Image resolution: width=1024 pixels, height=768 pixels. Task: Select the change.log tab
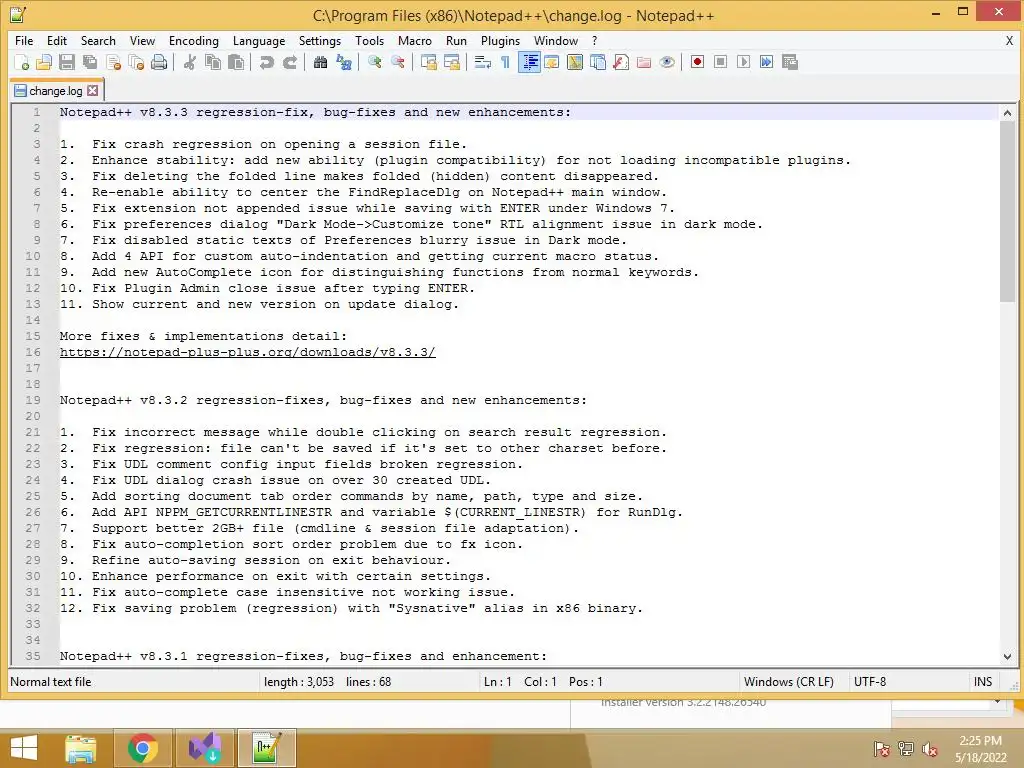(x=57, y=91)
